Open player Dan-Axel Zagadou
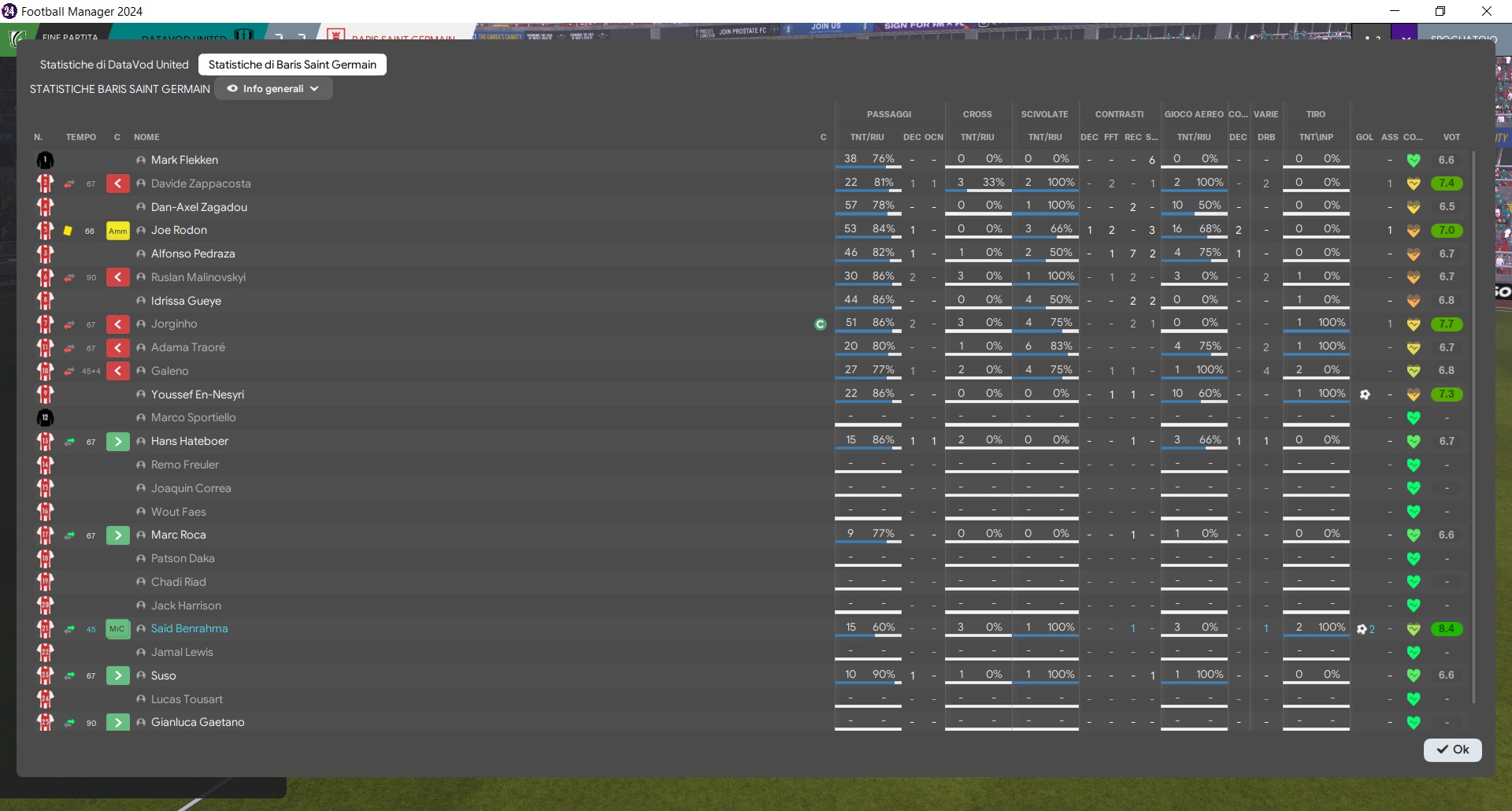1512x811 pixels. click(199, 207)
